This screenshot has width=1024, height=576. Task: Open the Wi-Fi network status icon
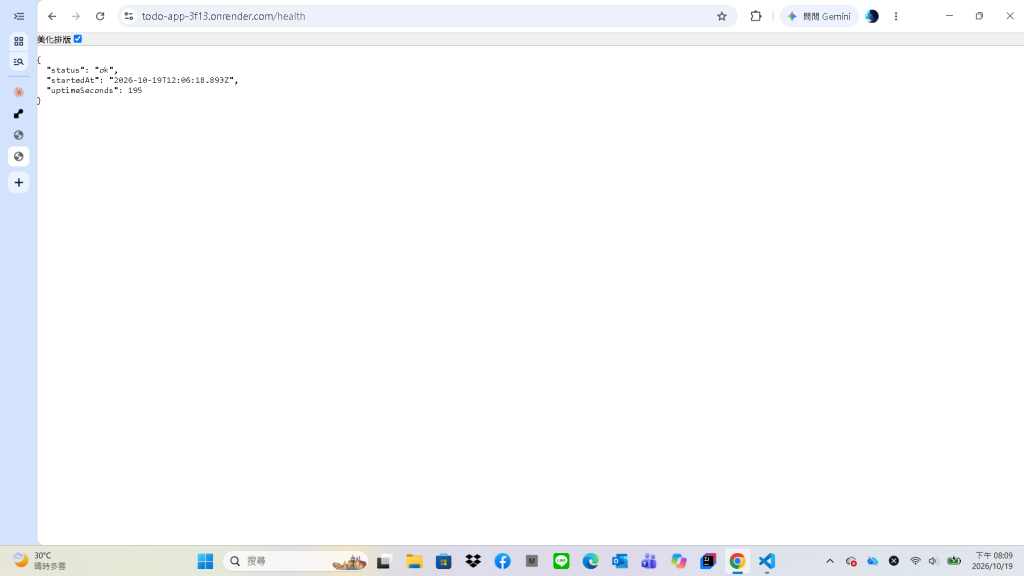tap(916, 561)
